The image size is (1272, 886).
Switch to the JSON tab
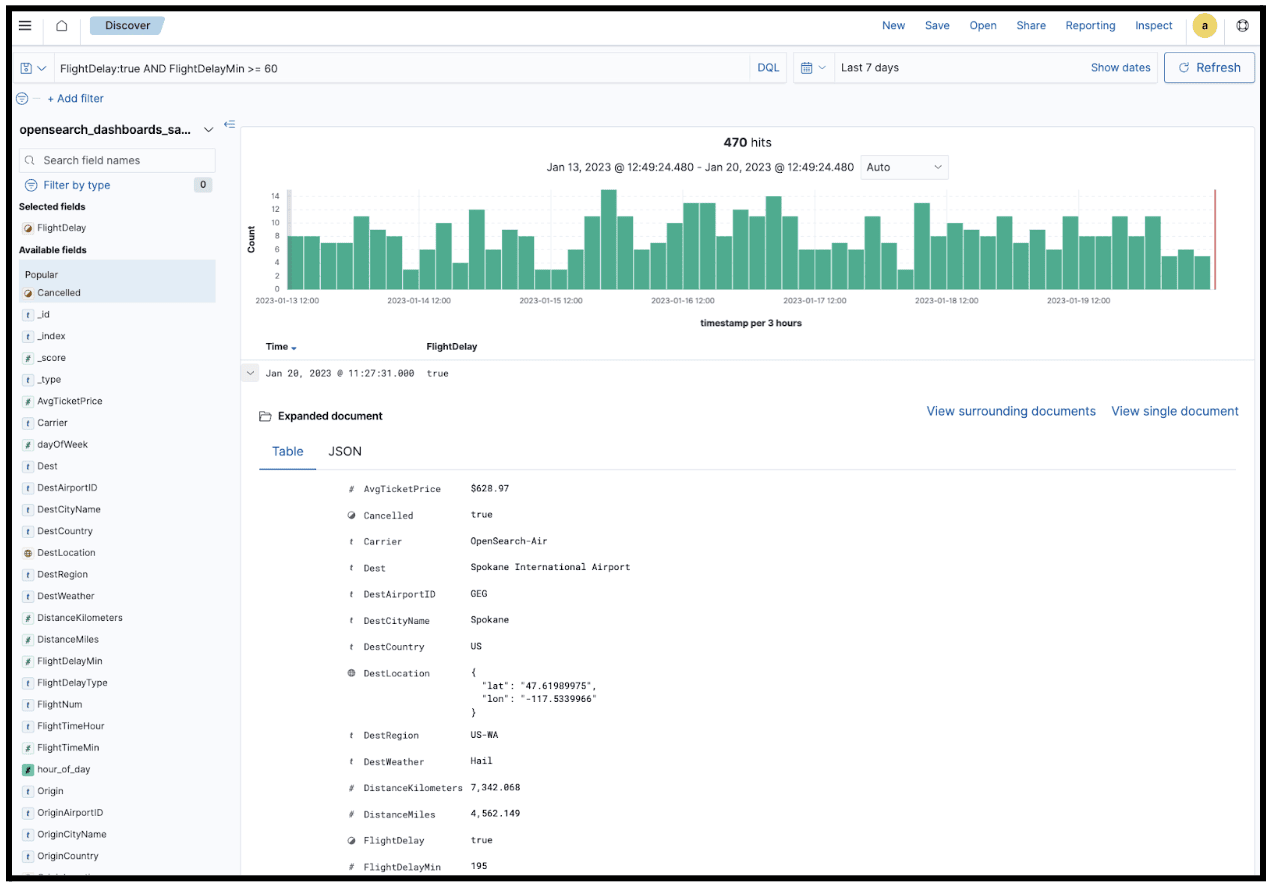pyautogui.click(x=344, y=451)
